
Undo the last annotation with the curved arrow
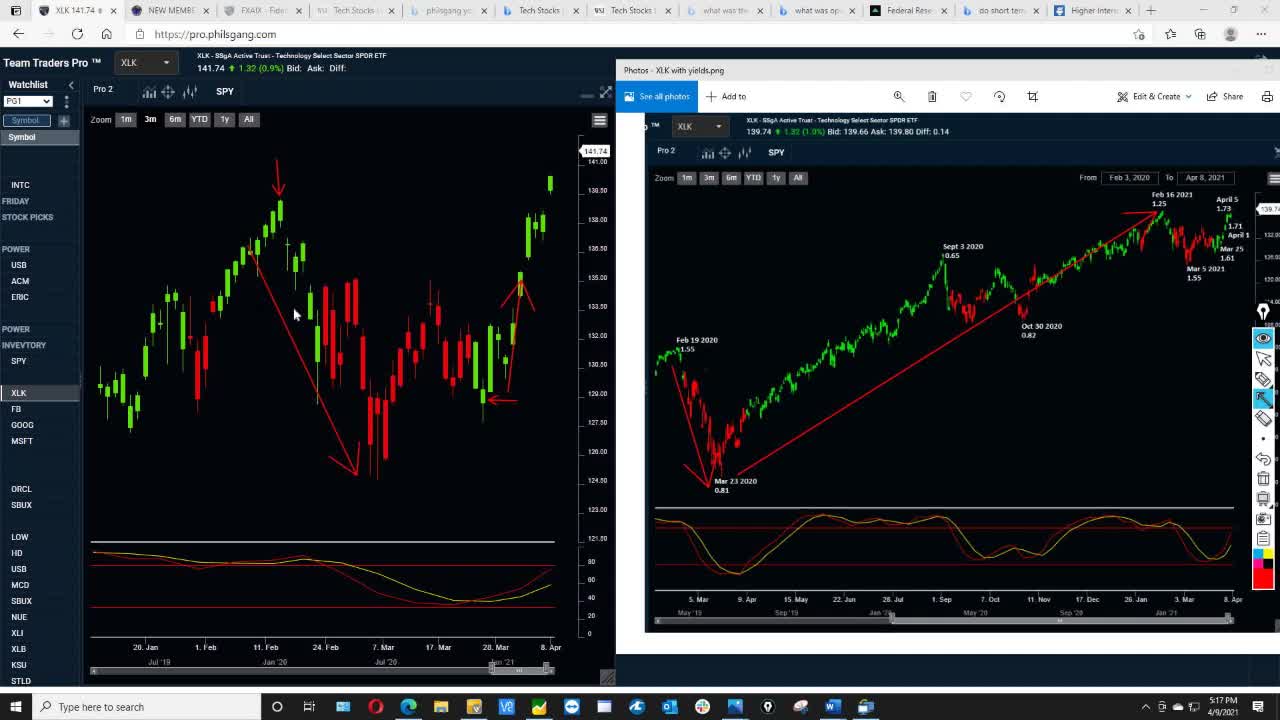1263,458
